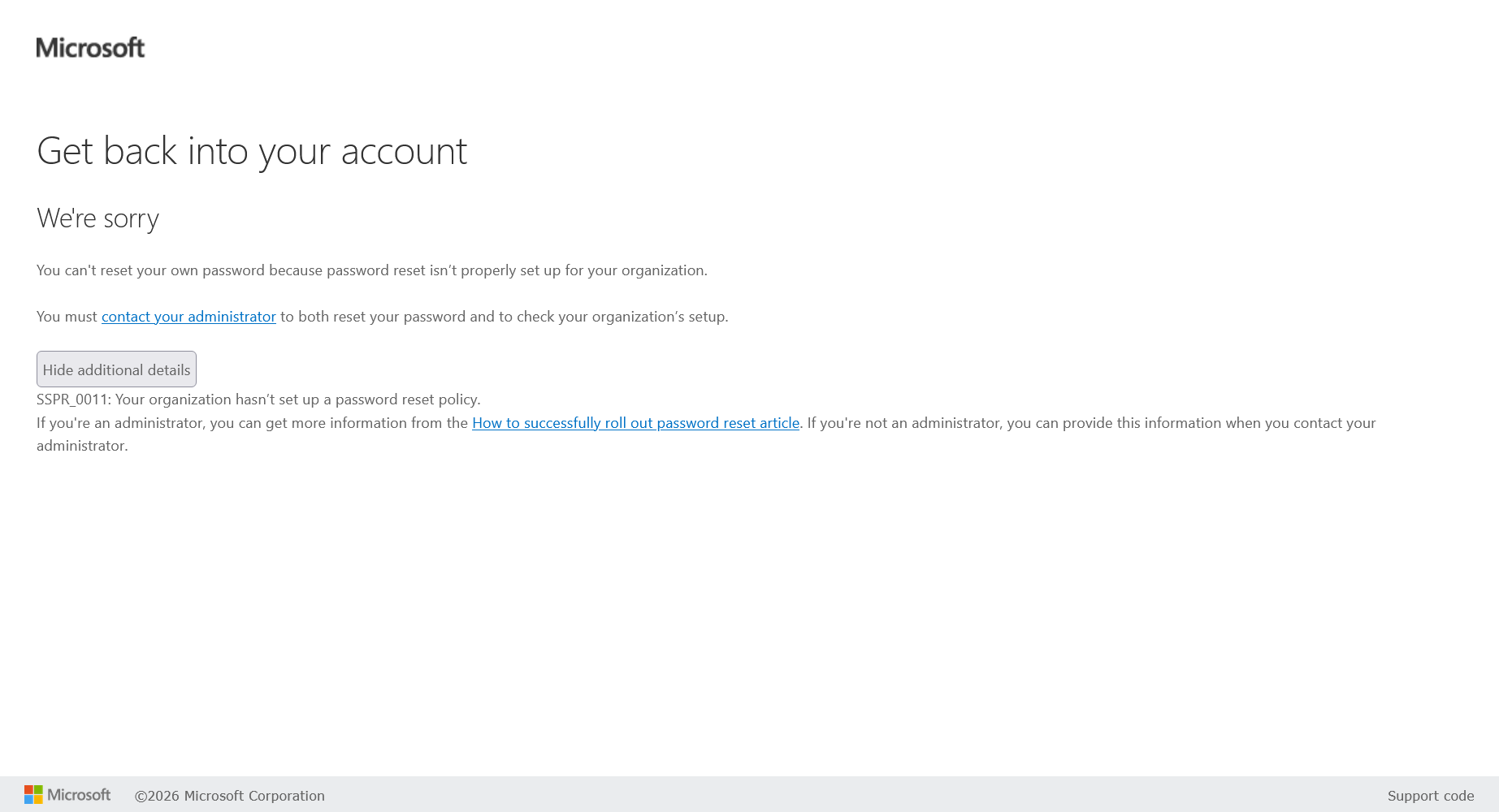1499x812 pixels.
Task: Open the contact your administrator link
Action: (188, 317)
